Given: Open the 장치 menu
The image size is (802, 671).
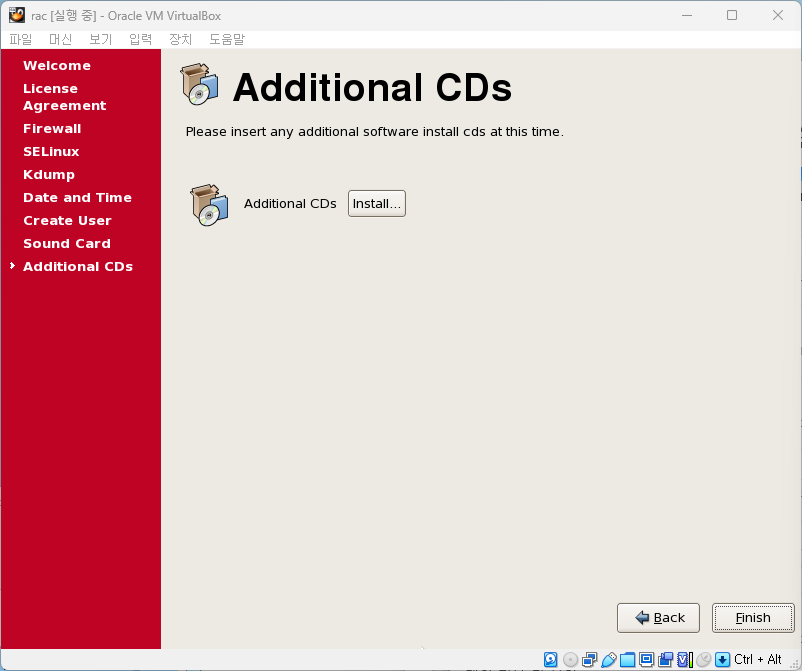Looking at the screenshot, I should 181,39.
